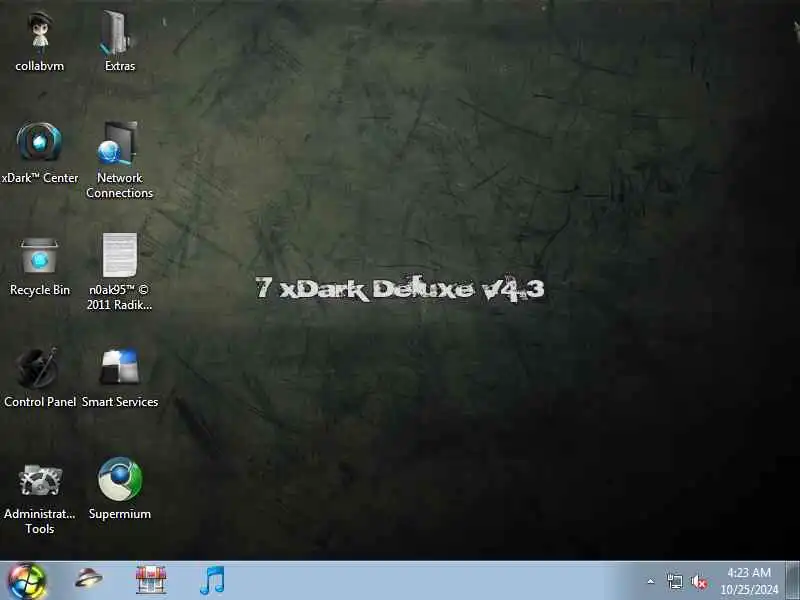Open the Network Connections desktop shortcut
The image size is (800, 600).
coord(119,160)
